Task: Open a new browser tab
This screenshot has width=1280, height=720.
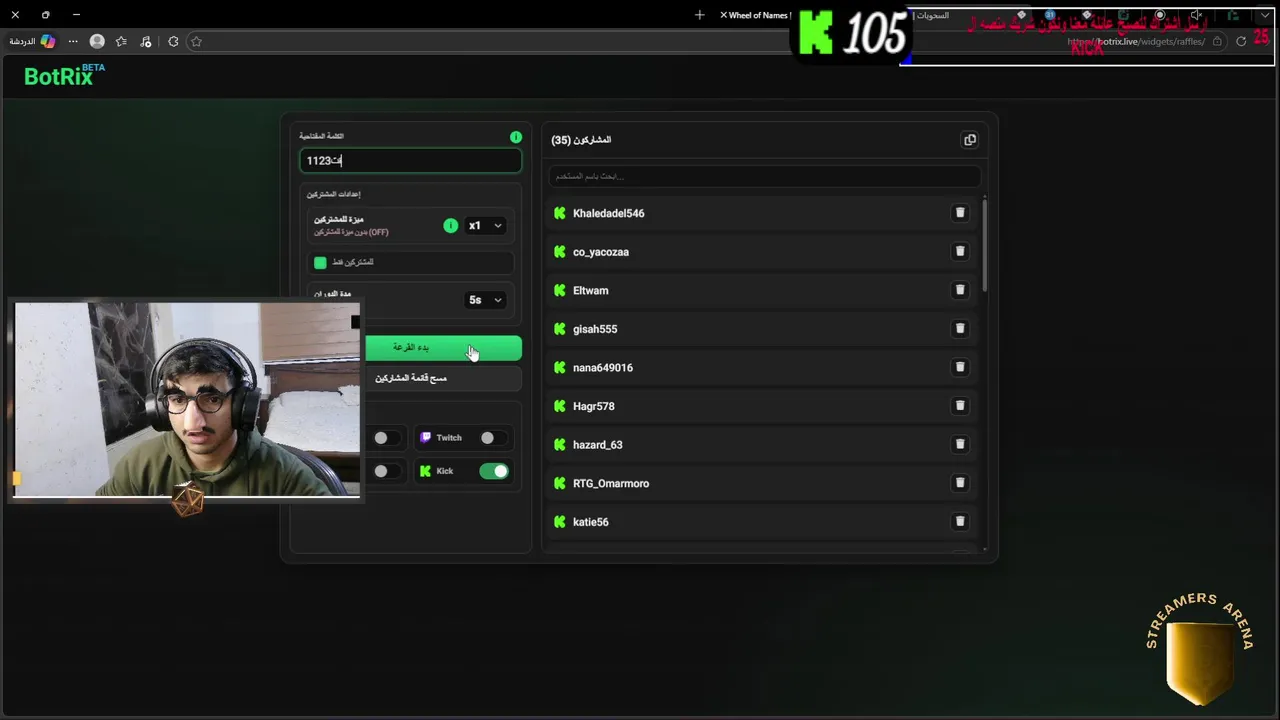Action: pos(699,15)
